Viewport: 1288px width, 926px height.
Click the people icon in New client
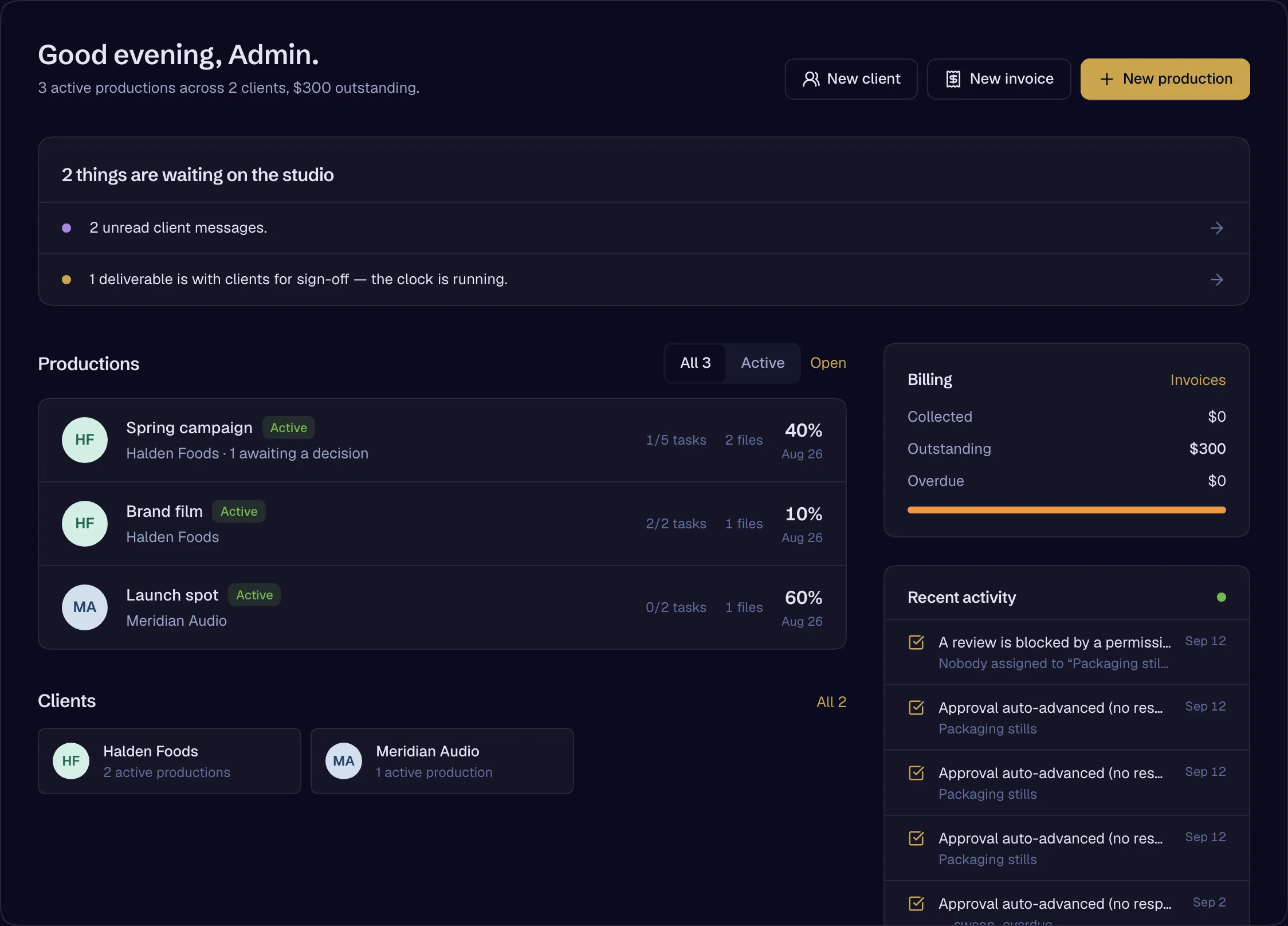coord(811,79)
